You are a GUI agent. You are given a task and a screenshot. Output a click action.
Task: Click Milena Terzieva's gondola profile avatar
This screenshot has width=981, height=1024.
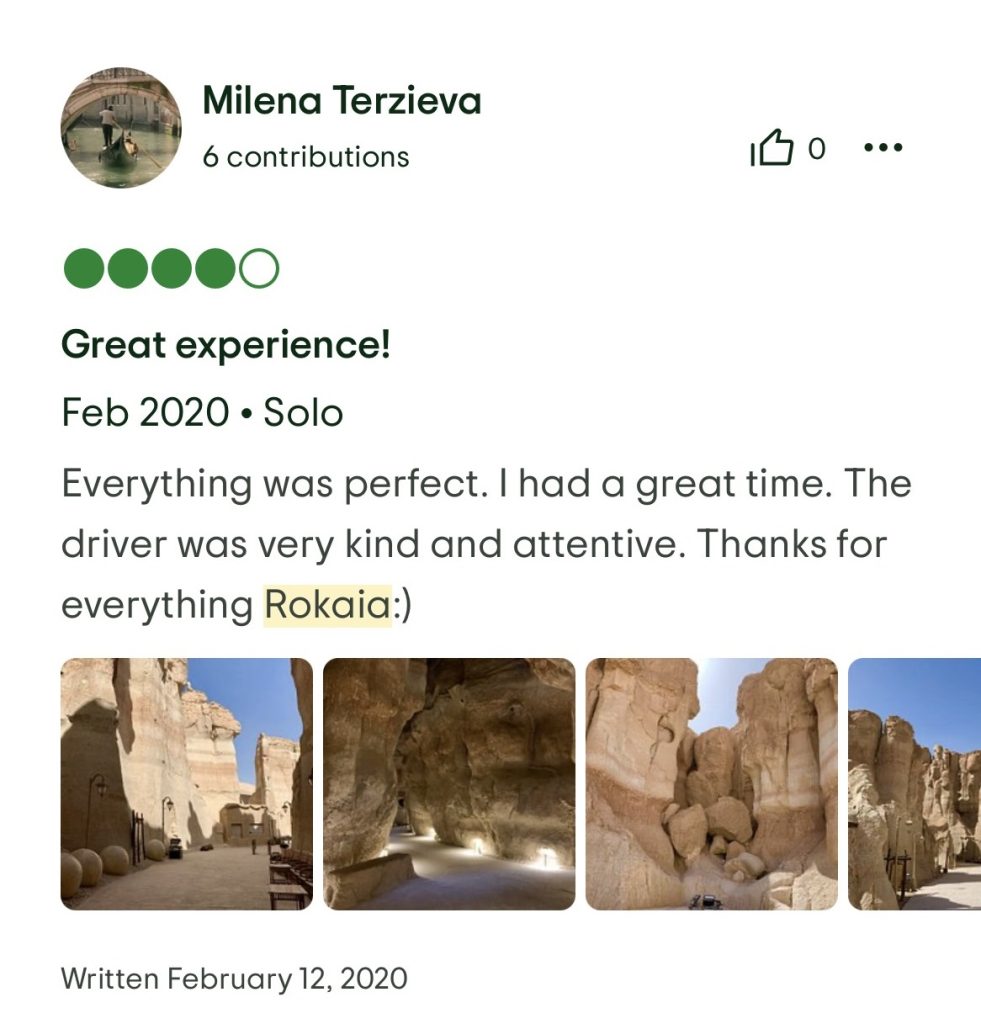click(x=121, y=128)
